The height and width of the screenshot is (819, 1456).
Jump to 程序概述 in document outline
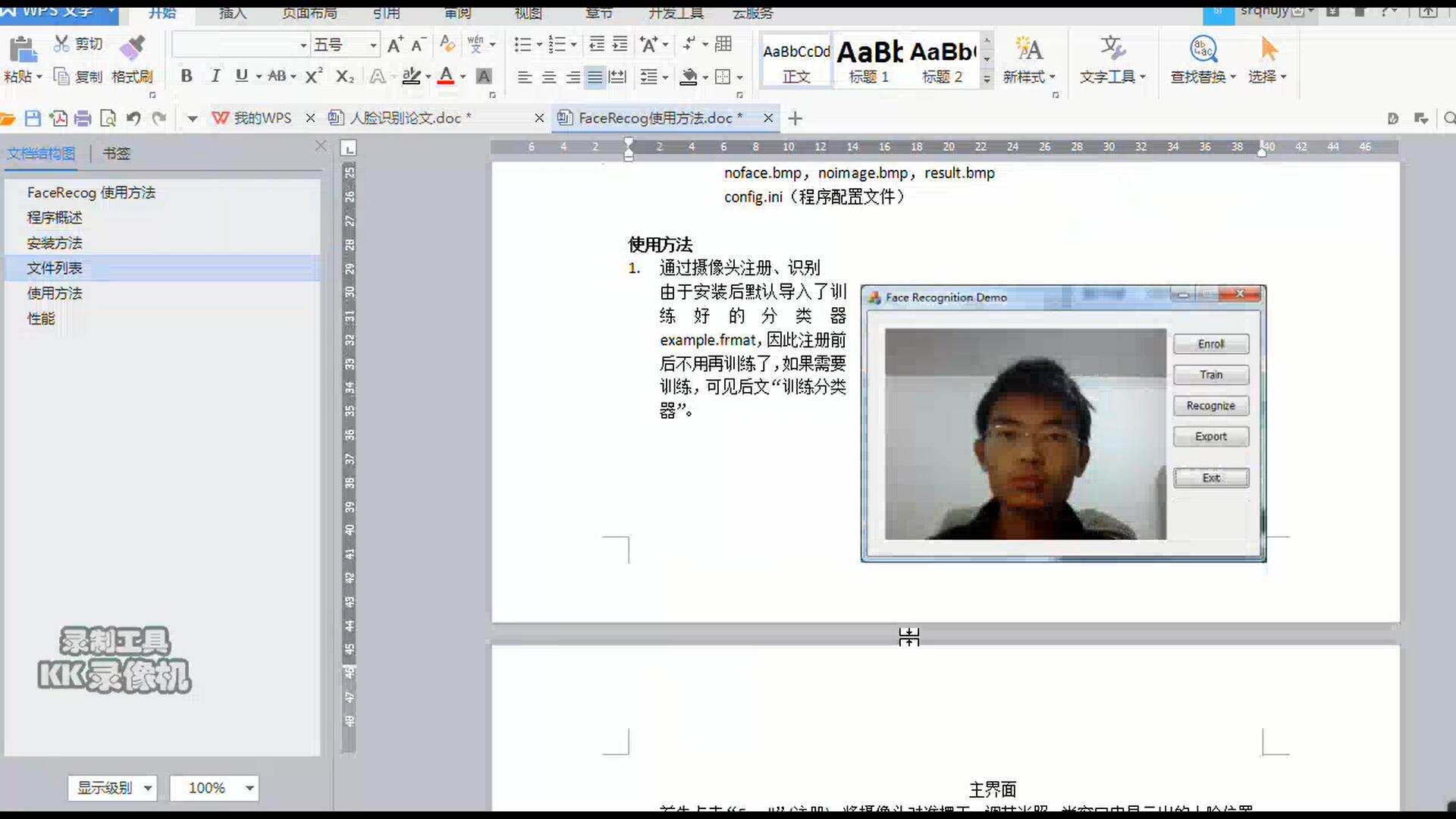[55, 218]
